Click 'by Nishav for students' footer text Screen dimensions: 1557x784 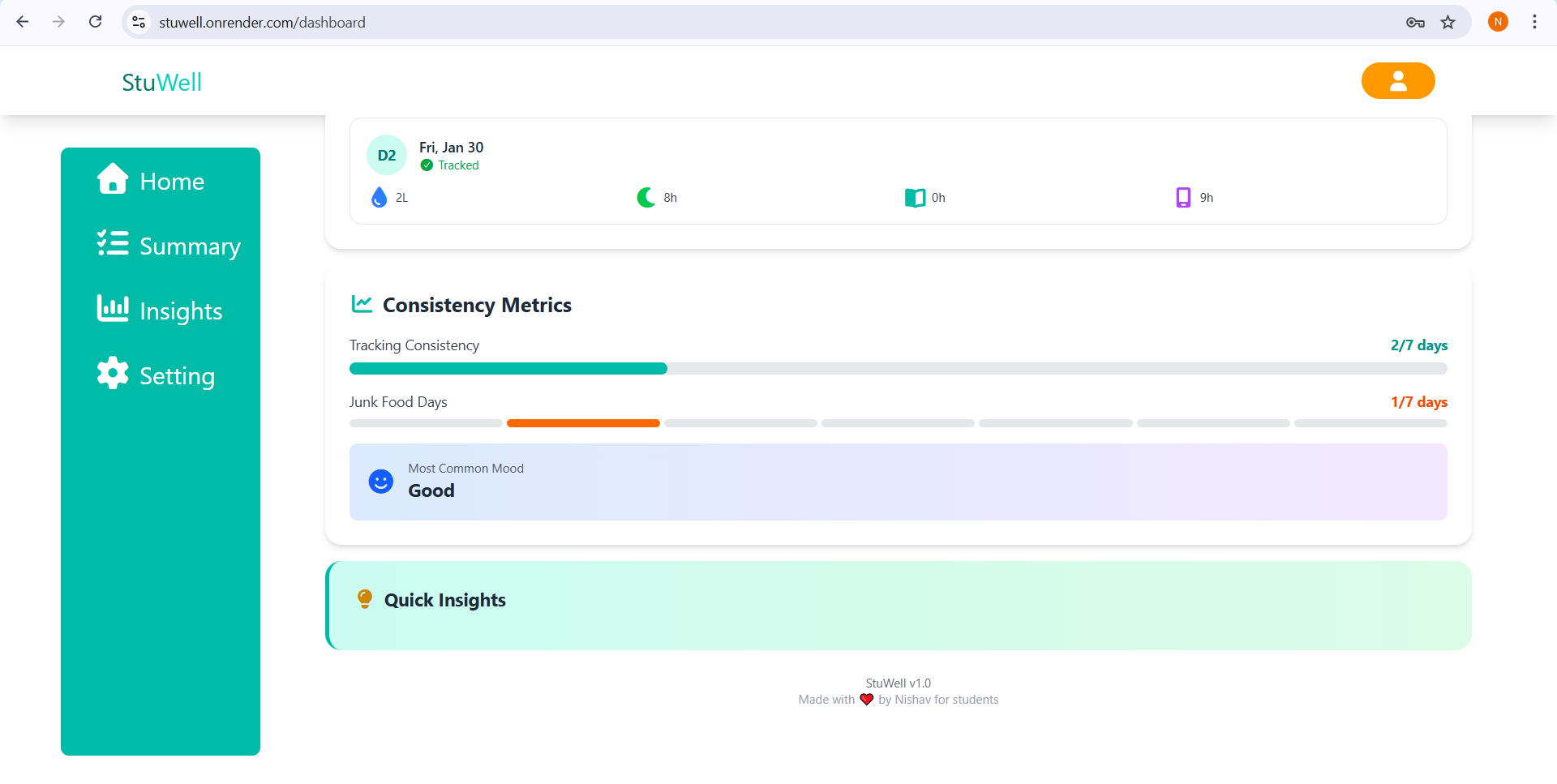[938, 700]
